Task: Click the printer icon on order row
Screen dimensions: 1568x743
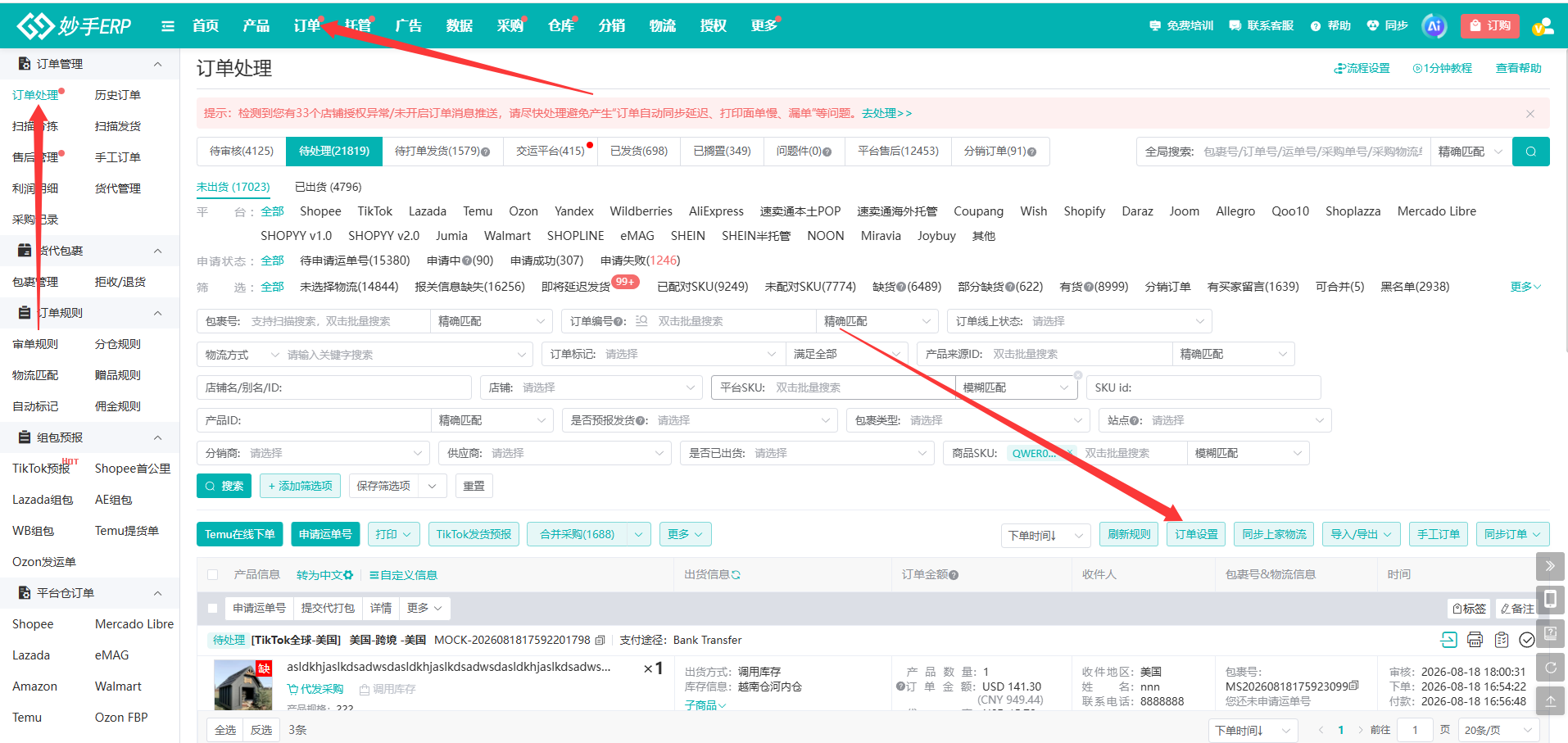Action: 1475,640
